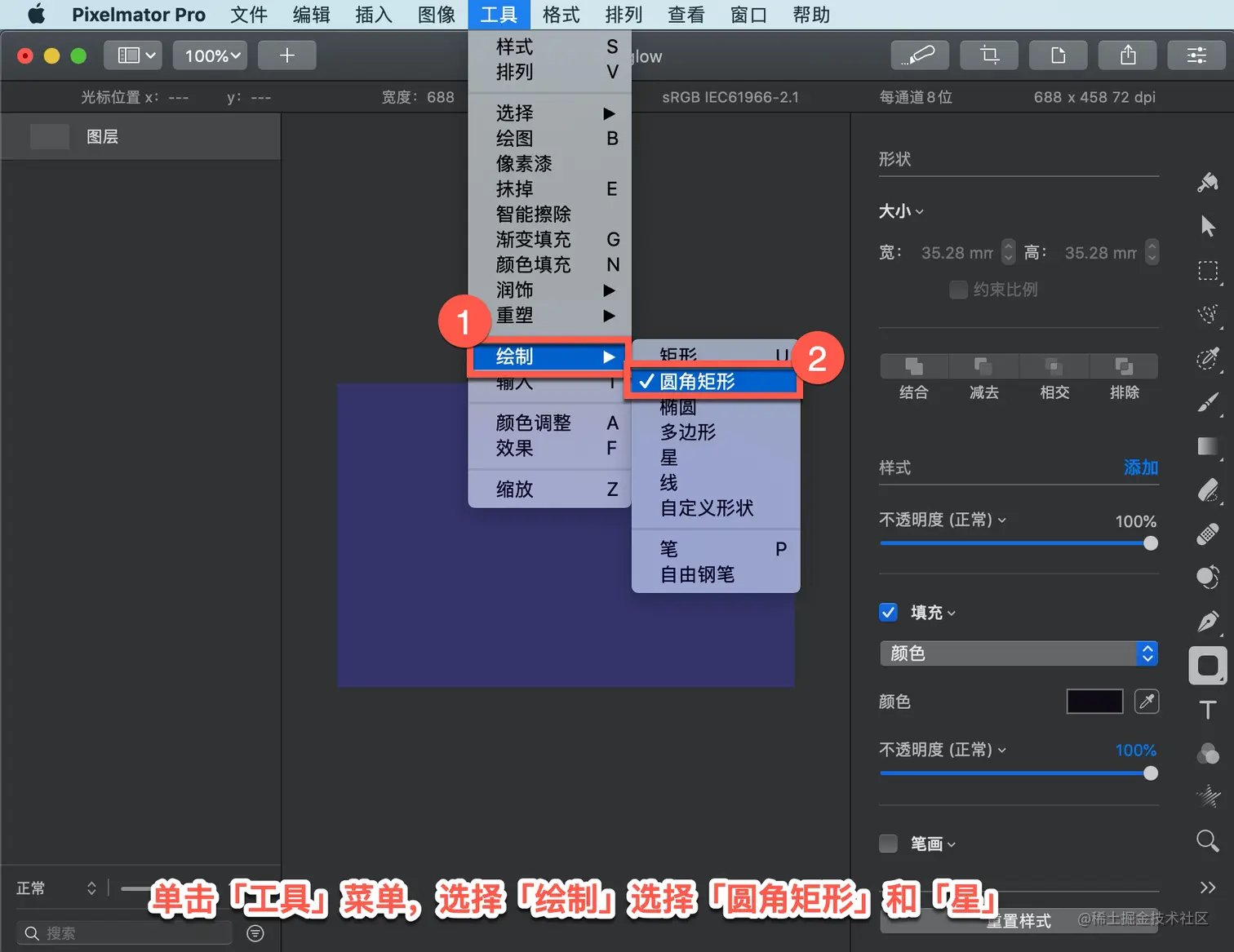Open the Apple menu

point(37,15)
